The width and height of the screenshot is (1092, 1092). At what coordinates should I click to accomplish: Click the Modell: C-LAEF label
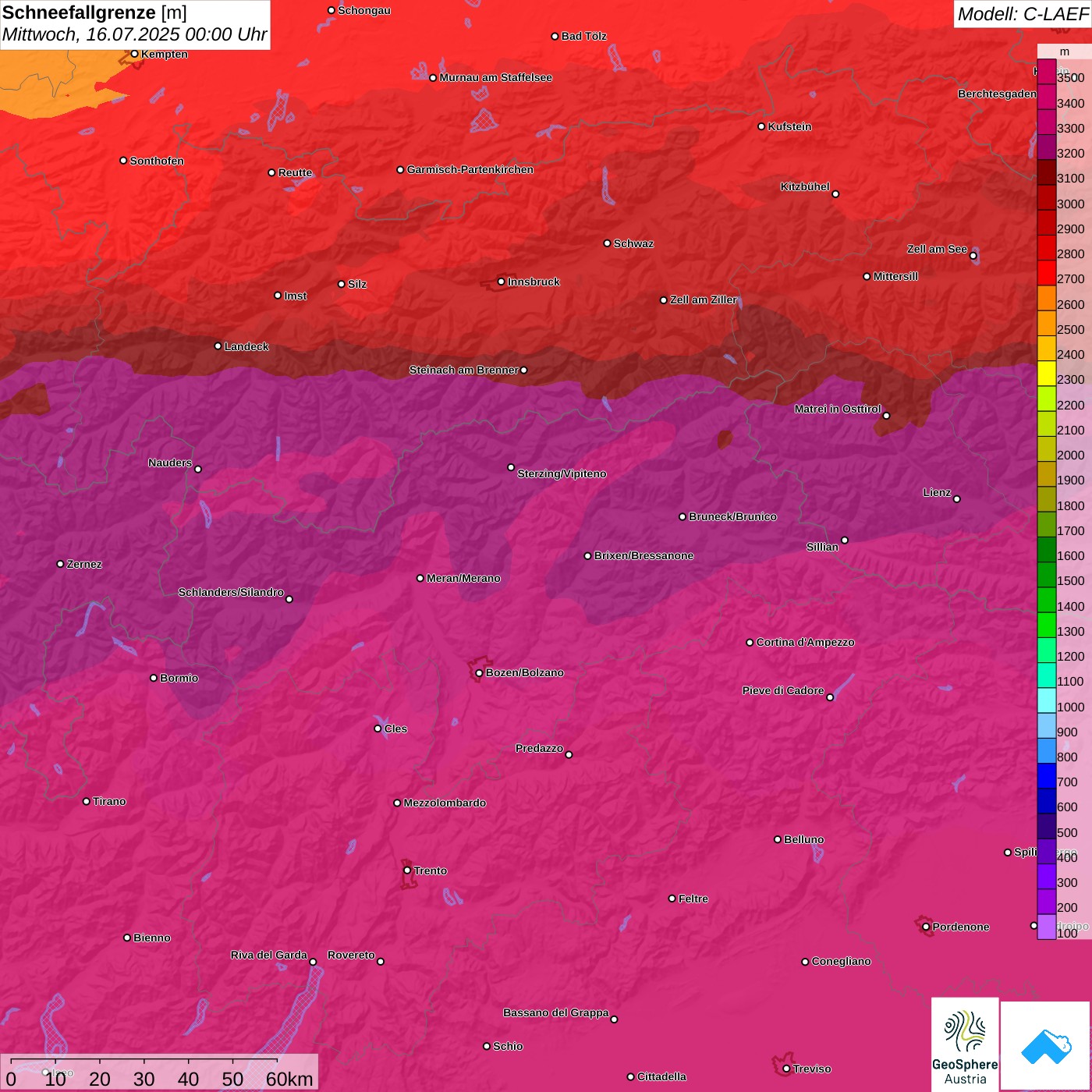1023,14
